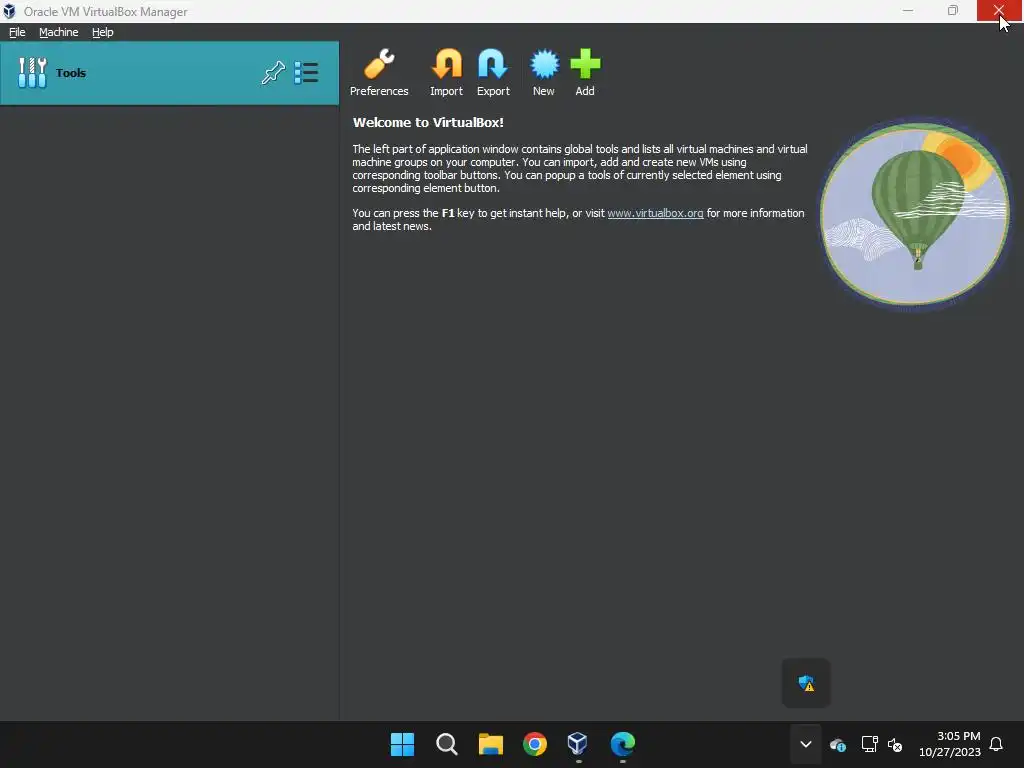Open the Machine menu
This screenshot has height=768, width=1024.
(59, 32)
